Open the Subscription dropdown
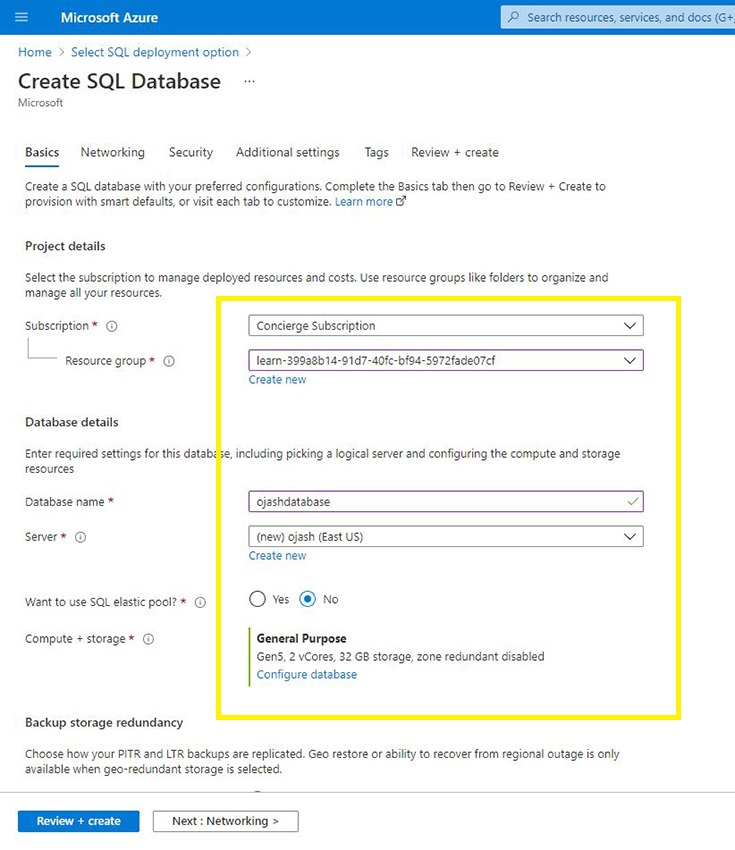Image resolution: width=735 pixels, height=850 pixels. click(x=446, y=326)
